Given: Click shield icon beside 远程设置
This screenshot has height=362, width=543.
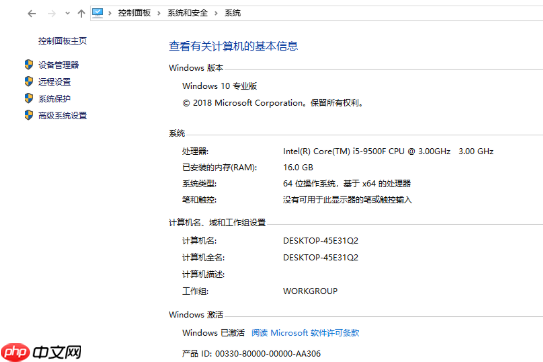Looking at the screenshot, I should tap(29, 81).
